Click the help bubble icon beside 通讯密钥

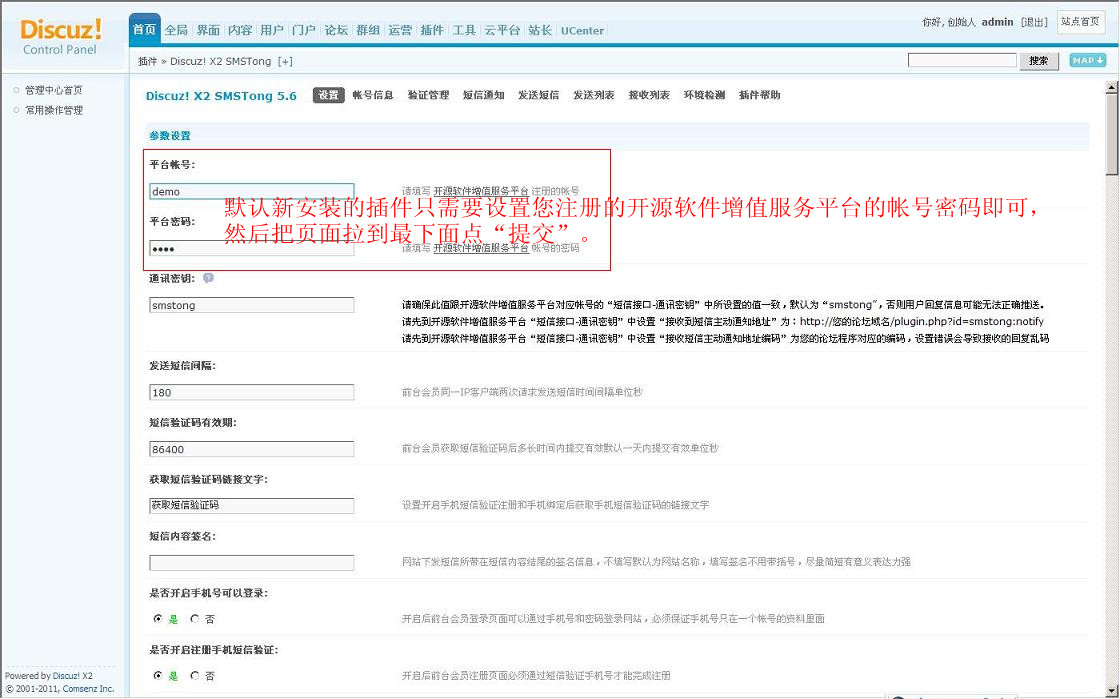tap(208, 278)
